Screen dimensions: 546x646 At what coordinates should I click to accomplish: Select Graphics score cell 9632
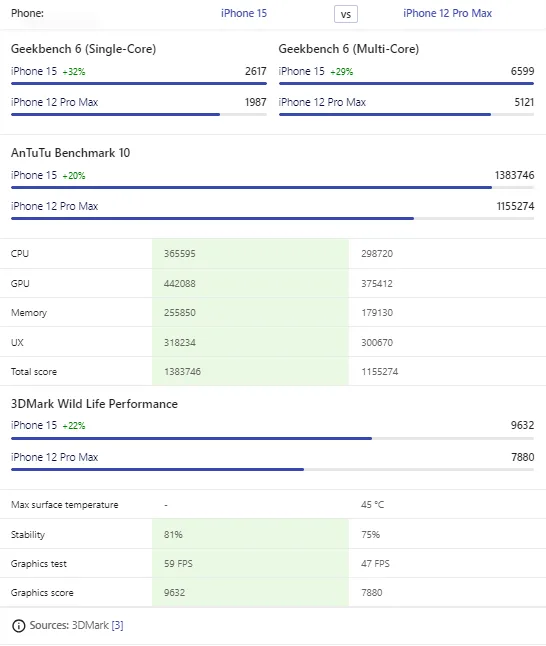[174, 592]
